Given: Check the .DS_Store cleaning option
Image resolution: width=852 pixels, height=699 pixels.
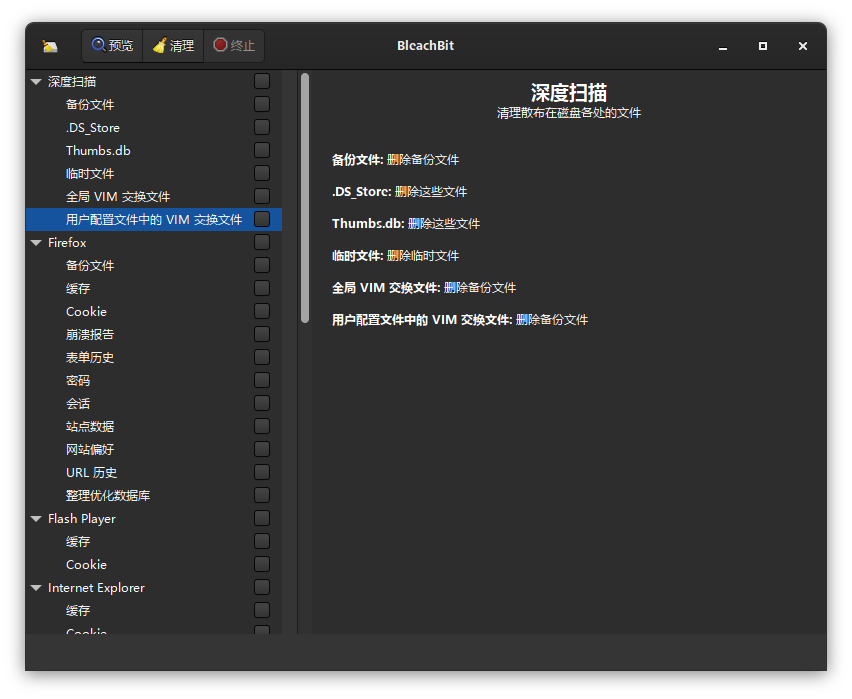Looking at the screenshot, I should point(261,126).
